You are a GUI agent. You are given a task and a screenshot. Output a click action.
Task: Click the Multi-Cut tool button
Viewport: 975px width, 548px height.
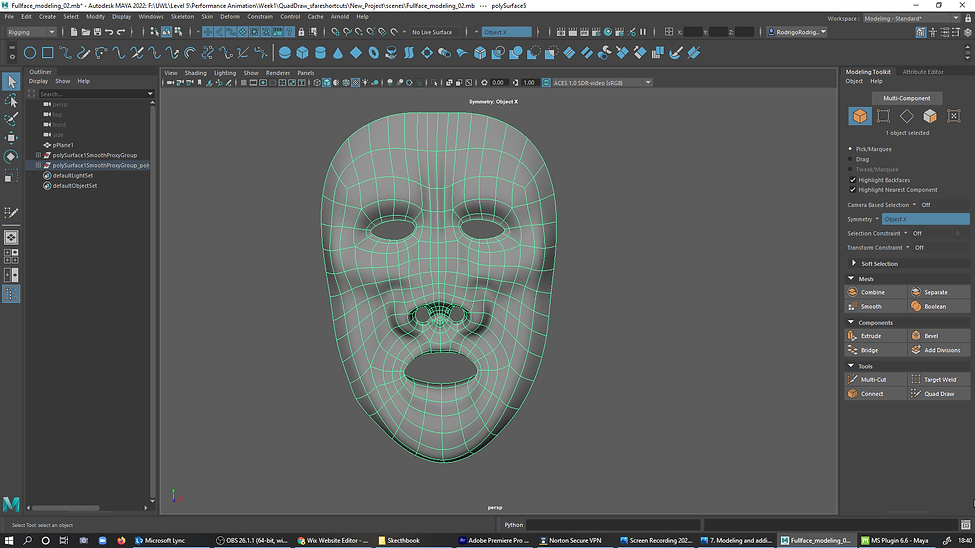click(875, 379)
